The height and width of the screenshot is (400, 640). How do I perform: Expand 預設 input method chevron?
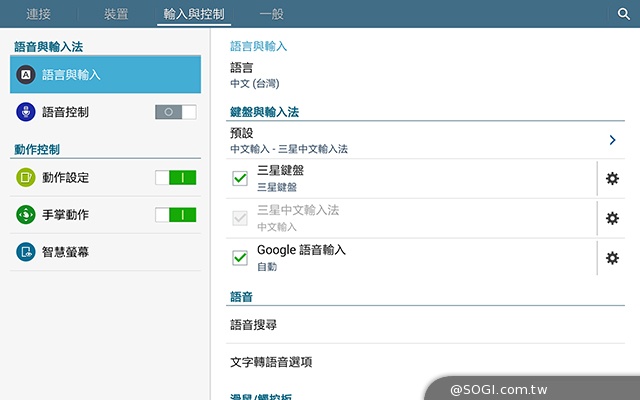612,140
